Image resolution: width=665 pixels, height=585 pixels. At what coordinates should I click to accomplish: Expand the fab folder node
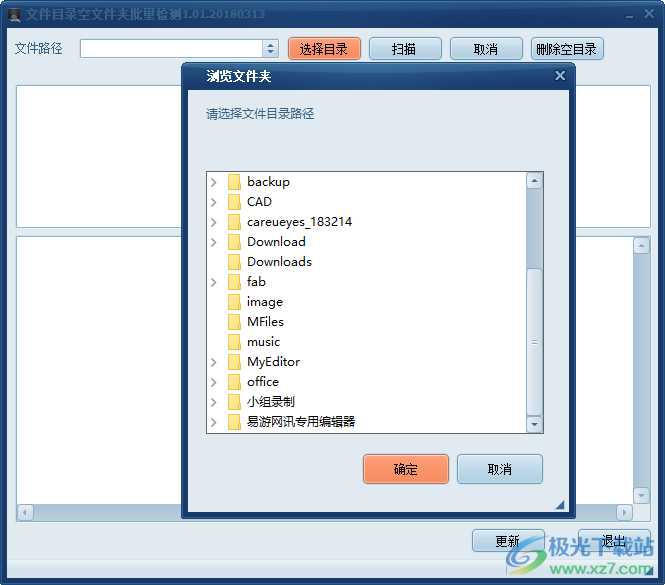214,282
